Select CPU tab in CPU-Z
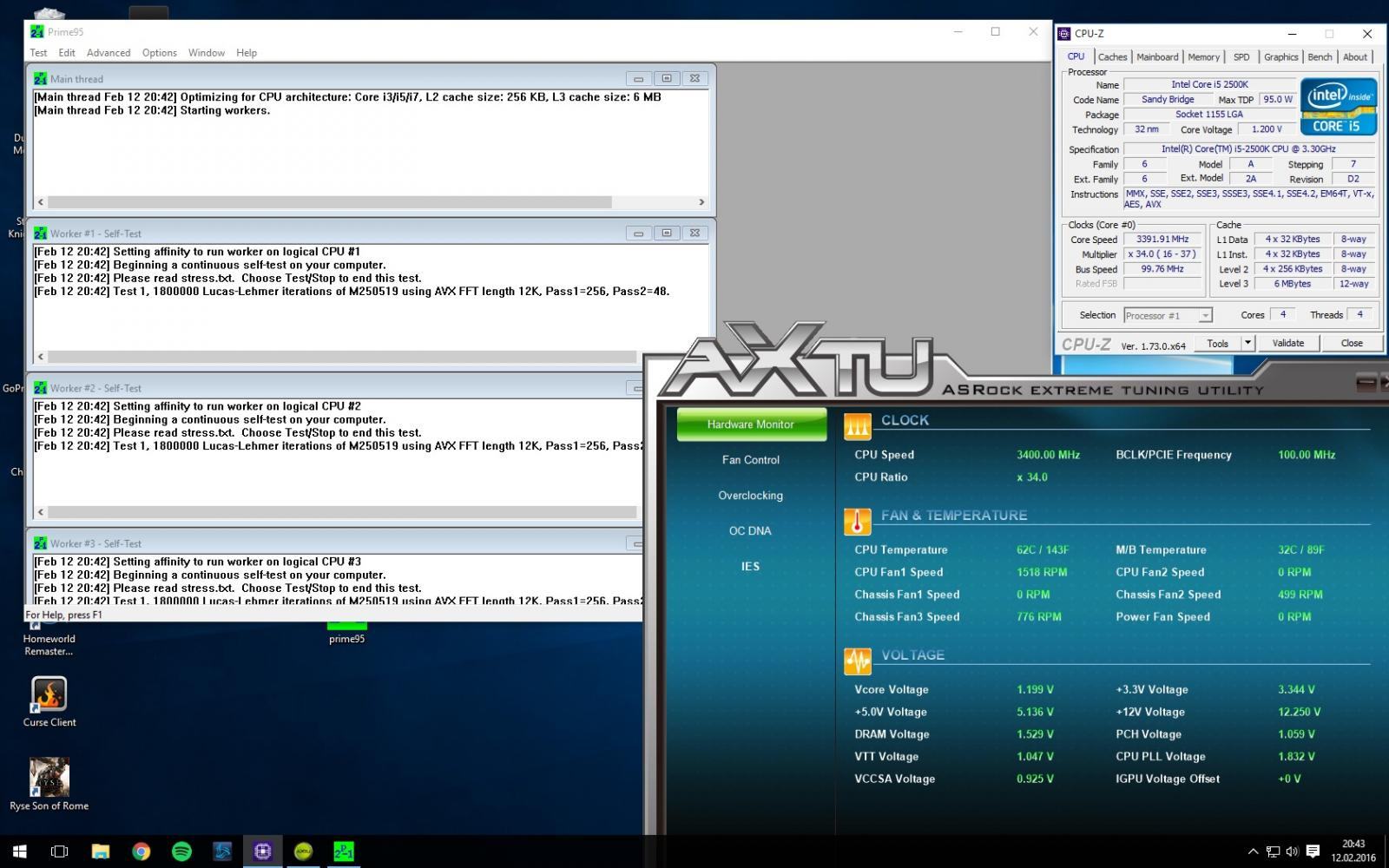Image resolution: width=1389 pixels, height=868 pixels. [1076, 56]
